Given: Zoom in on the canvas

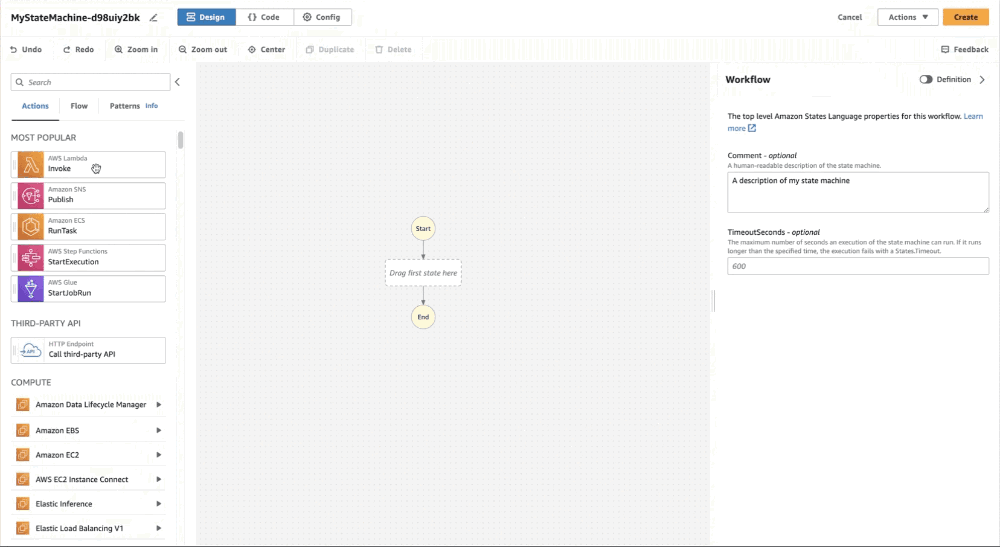Looking at the screenshot, I should [136, 49].
